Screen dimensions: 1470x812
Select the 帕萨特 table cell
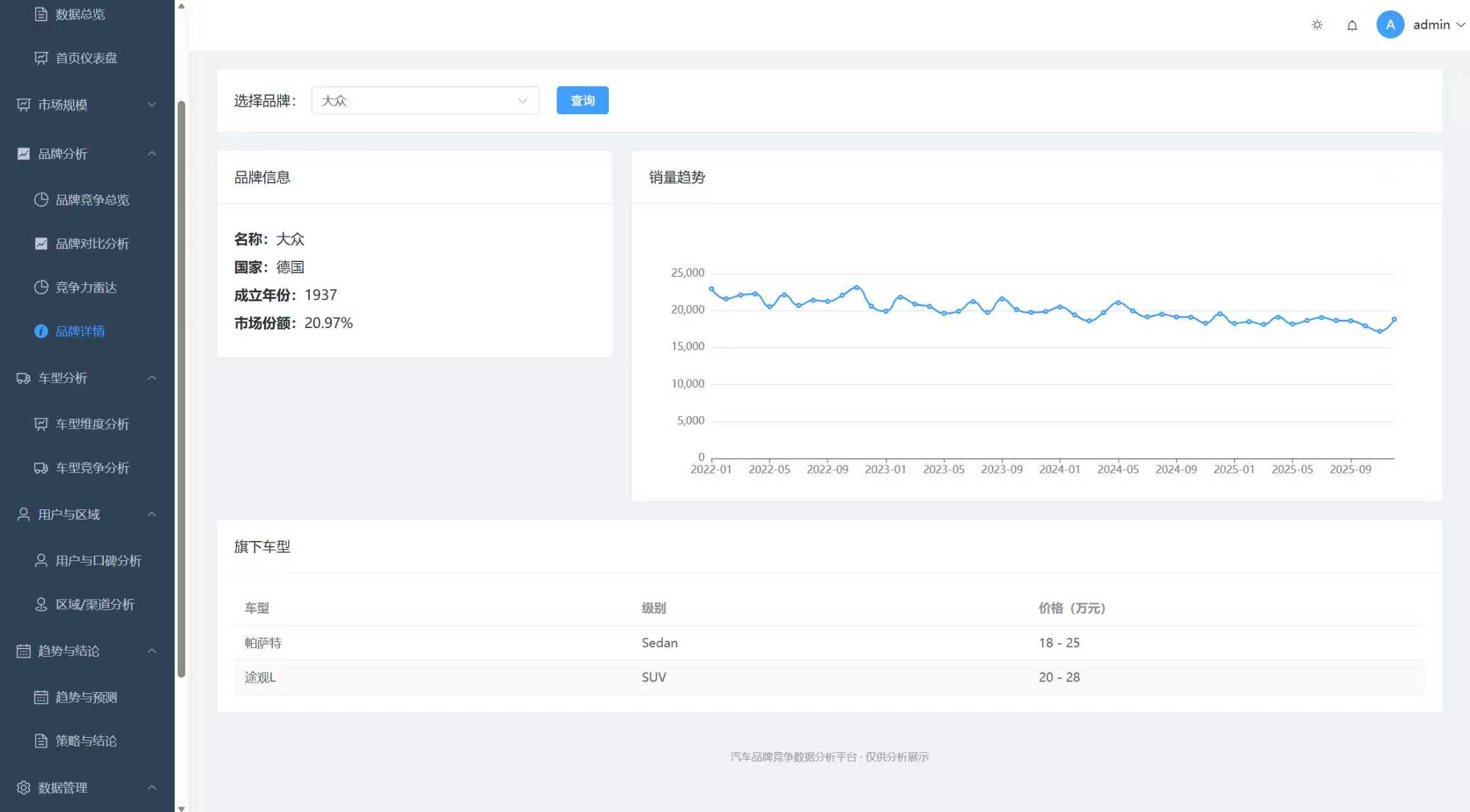click(x=263, y=643)
